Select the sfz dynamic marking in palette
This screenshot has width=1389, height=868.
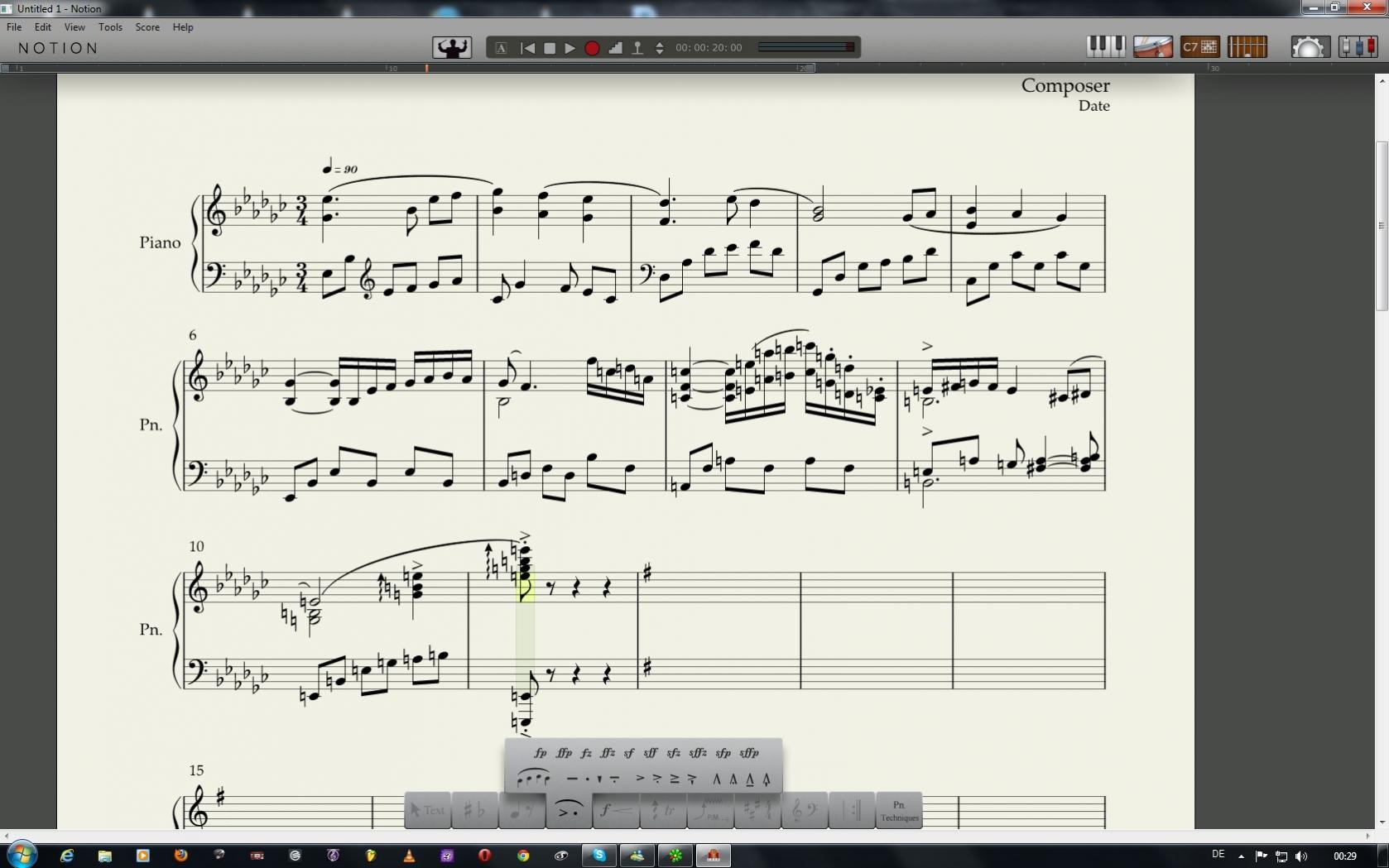[674, 753]
